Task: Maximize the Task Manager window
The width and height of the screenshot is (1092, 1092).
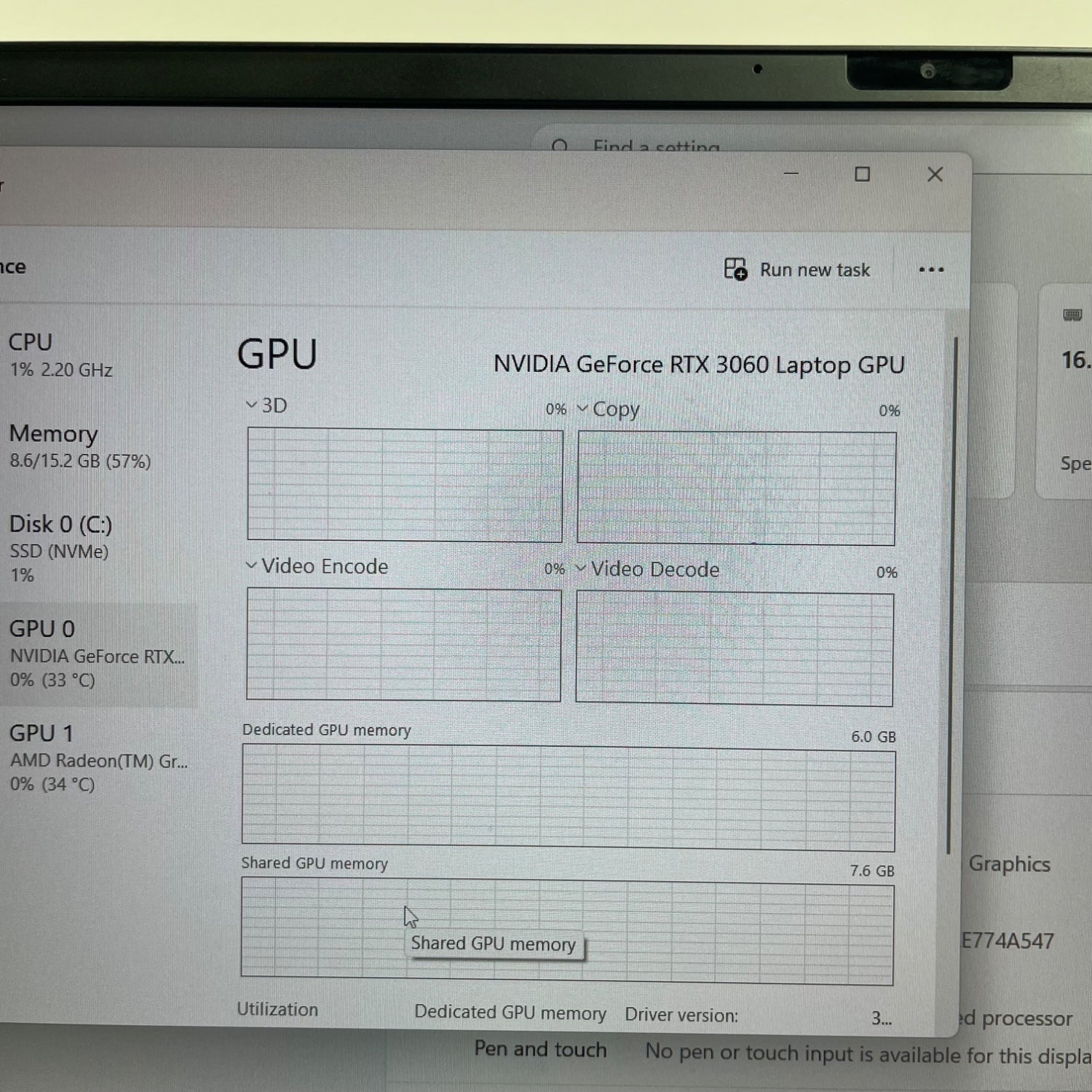Action: coord(863,175)
